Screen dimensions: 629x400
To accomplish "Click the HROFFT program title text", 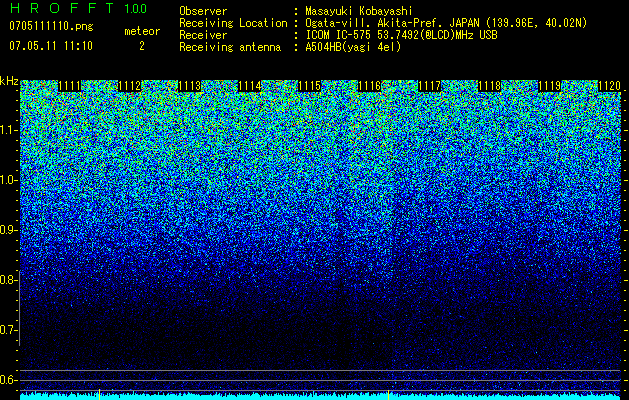I will 62,8.
